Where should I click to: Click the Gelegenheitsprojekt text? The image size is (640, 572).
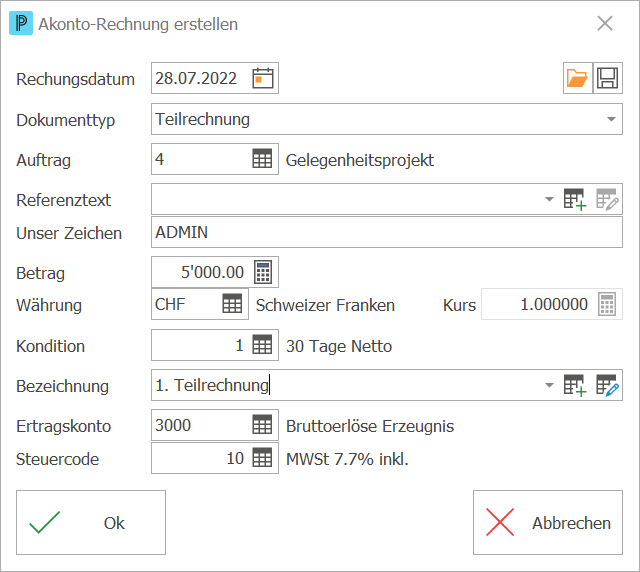360,160
